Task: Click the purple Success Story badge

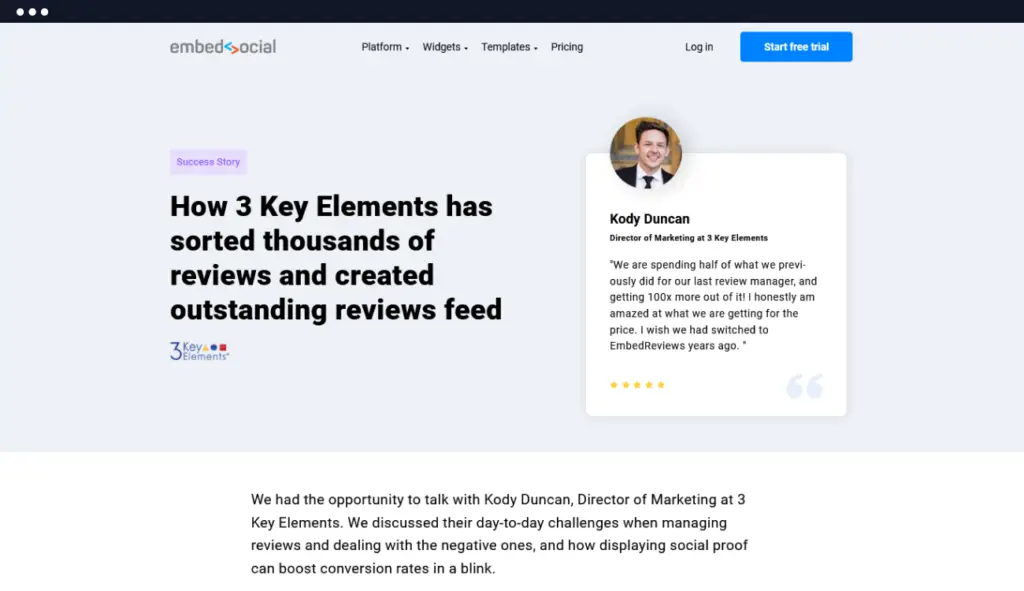Action: pyautogui.click(x=208, y=161)
